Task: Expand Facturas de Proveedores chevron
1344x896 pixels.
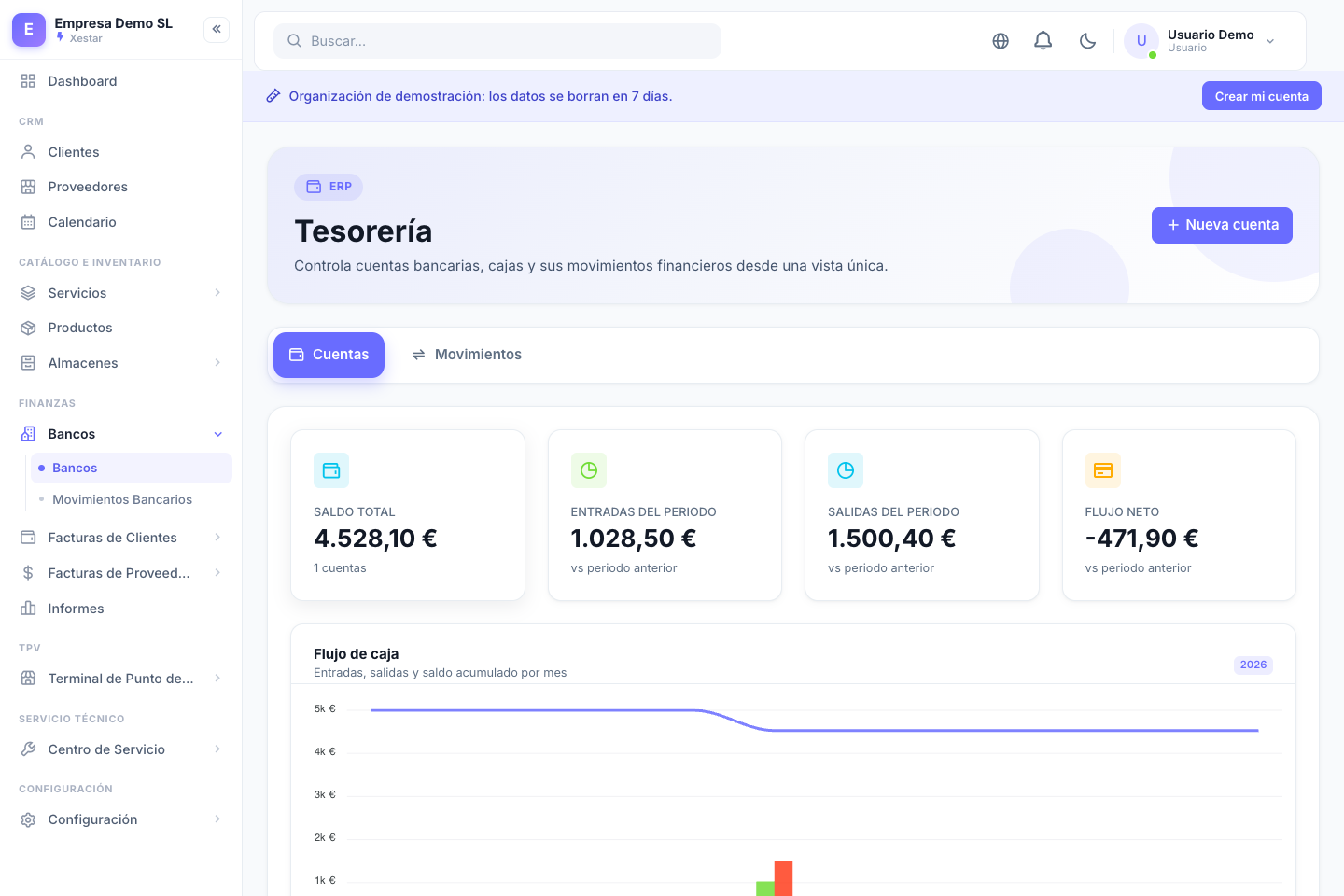Action: [217, 573]
